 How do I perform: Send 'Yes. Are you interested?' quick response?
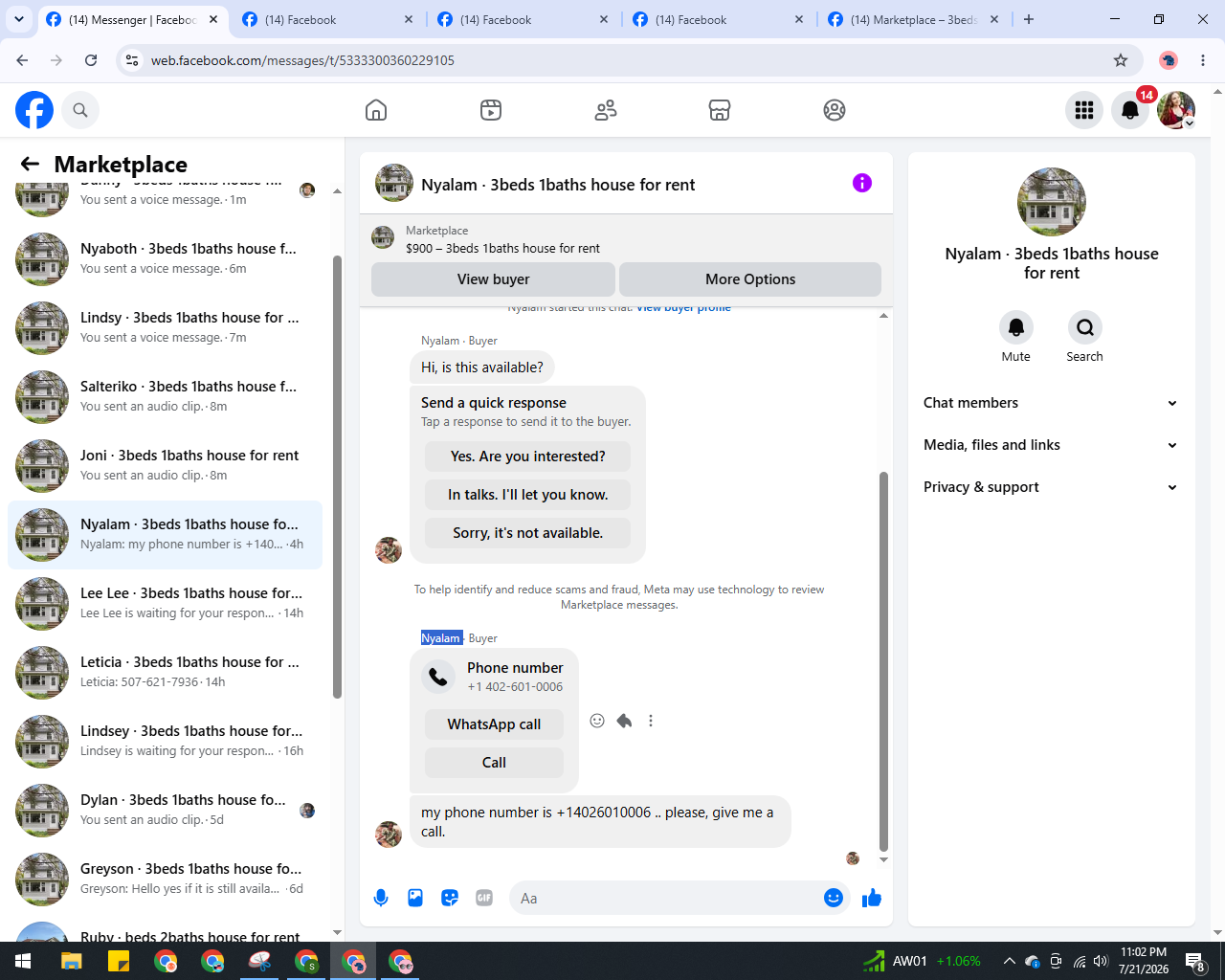528,457
